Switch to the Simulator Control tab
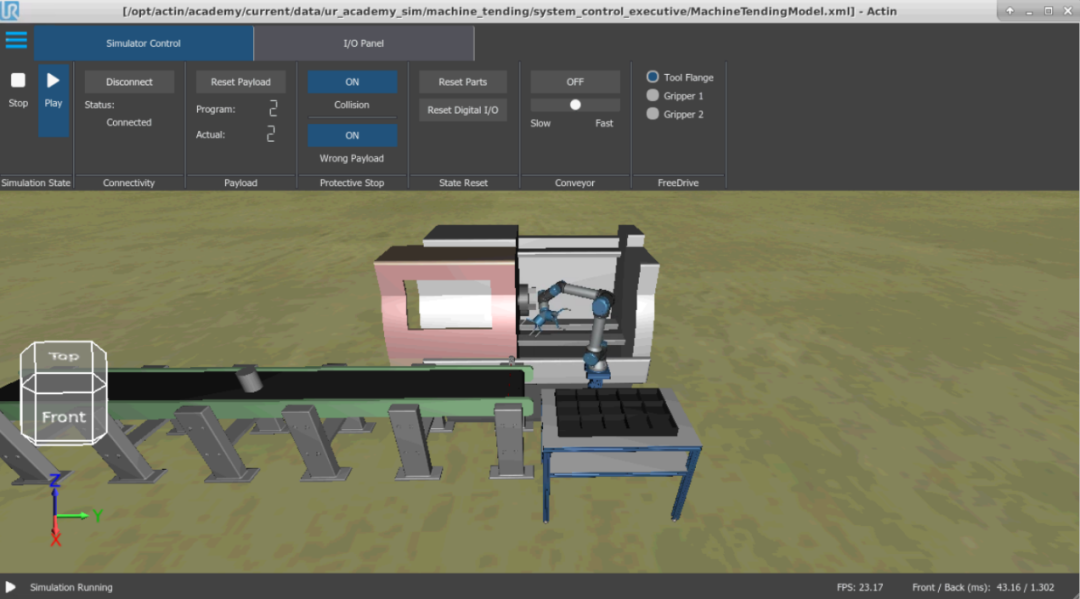This screenshot has height=599, width=1080. tap(143, 43)
